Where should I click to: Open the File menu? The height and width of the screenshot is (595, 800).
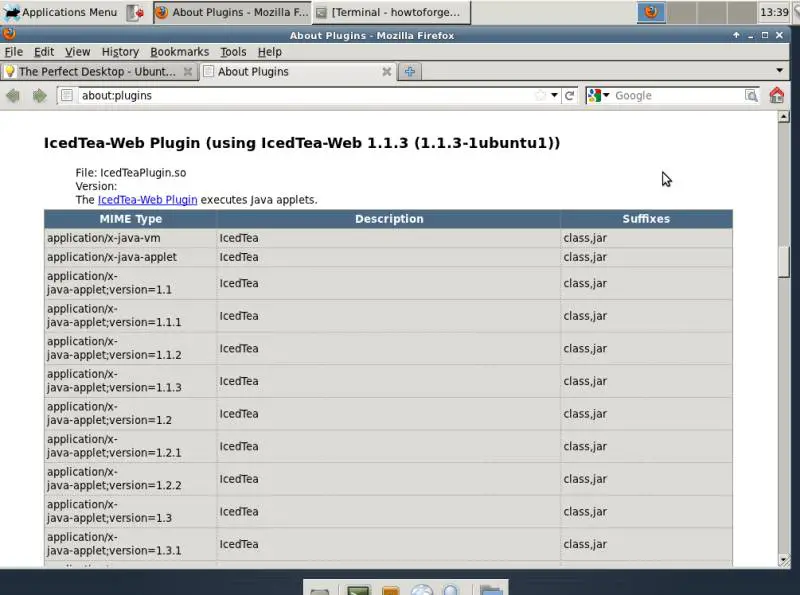[x=13, y=52]
